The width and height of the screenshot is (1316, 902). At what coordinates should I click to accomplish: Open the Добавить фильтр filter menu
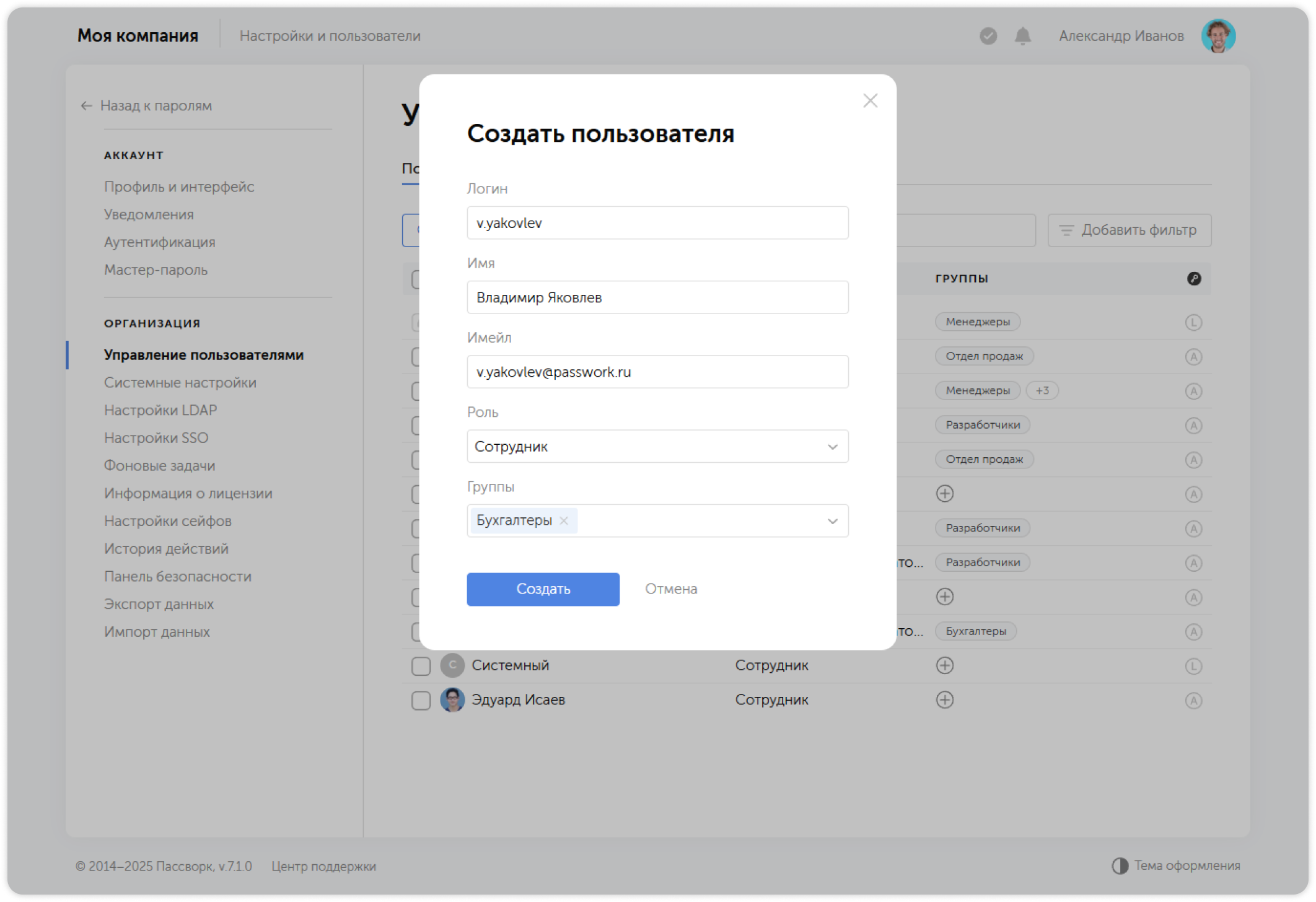[1129, 230]
